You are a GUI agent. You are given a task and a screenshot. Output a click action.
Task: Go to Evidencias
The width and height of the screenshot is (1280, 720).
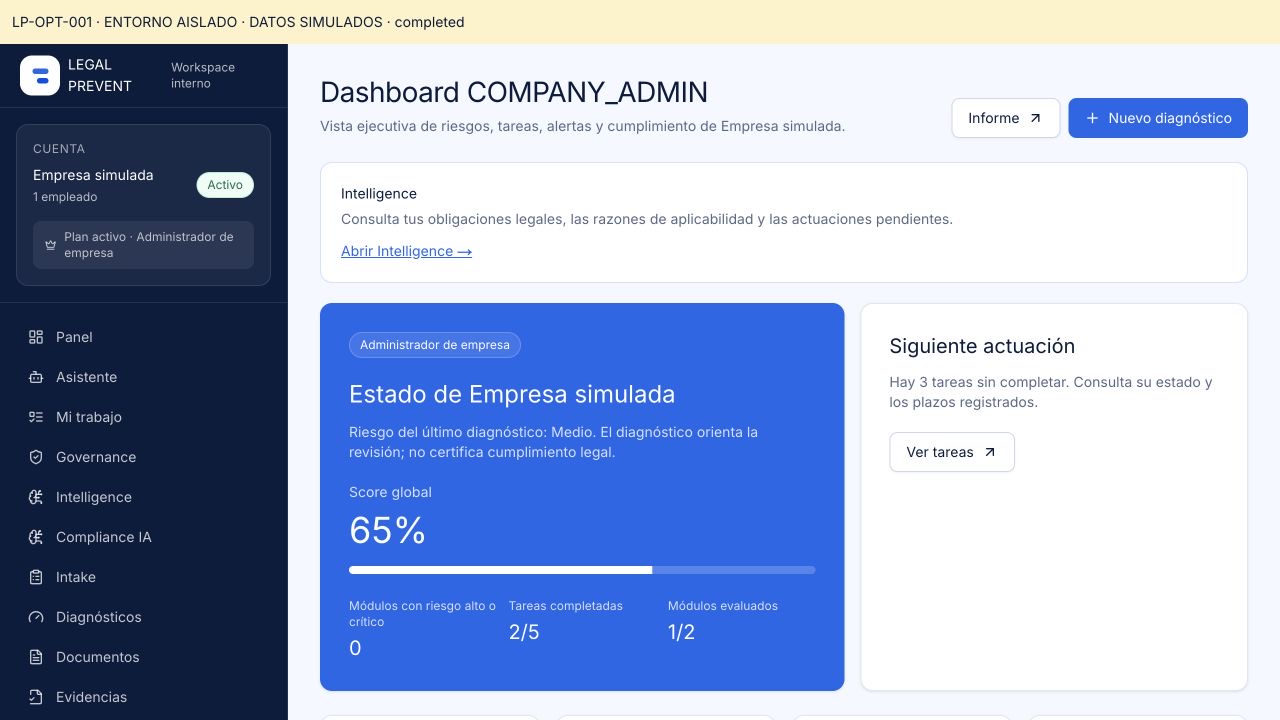pos(144,697)
